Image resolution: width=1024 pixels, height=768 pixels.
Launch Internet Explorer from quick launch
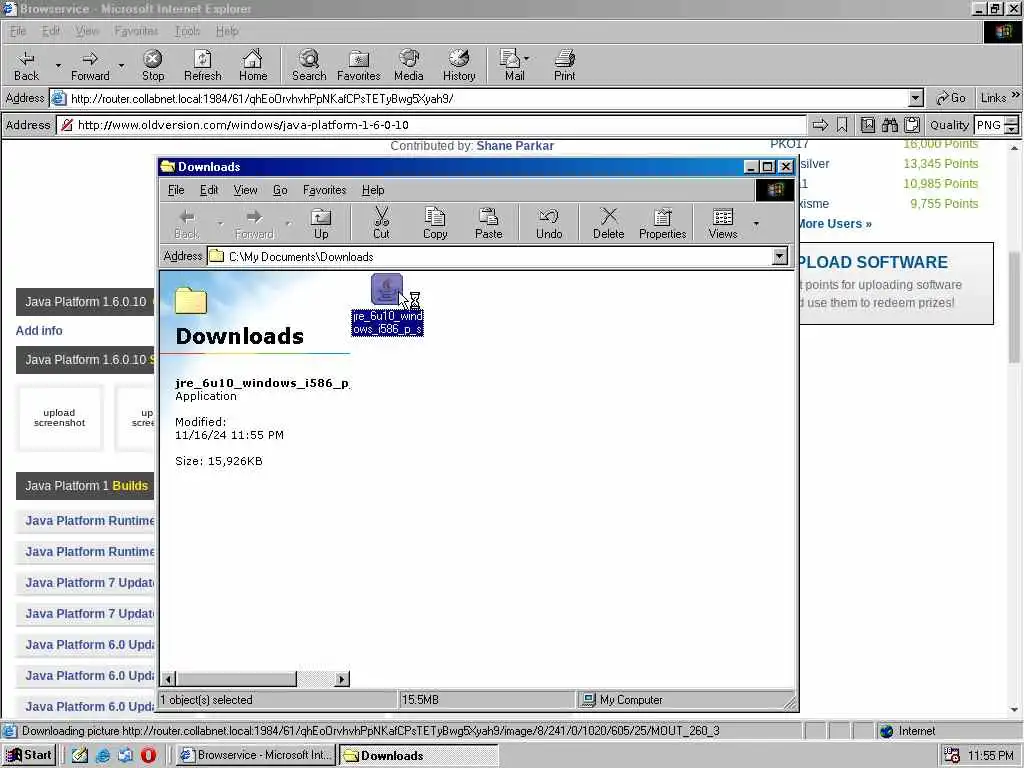click(103, 755)
